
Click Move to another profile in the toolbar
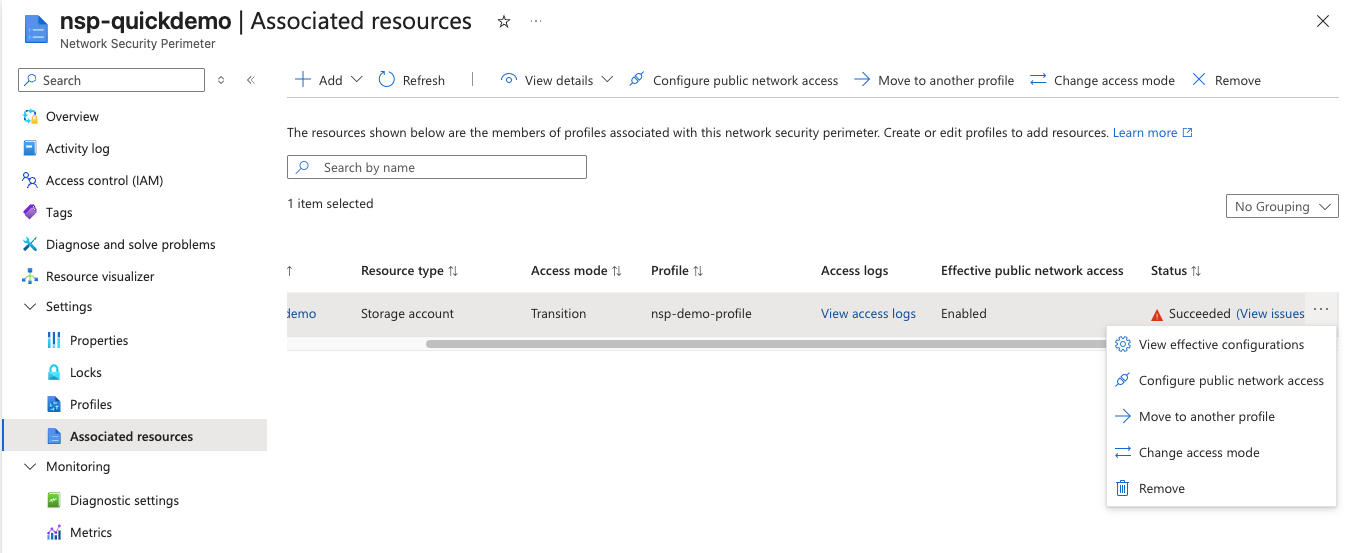(934, 80)
